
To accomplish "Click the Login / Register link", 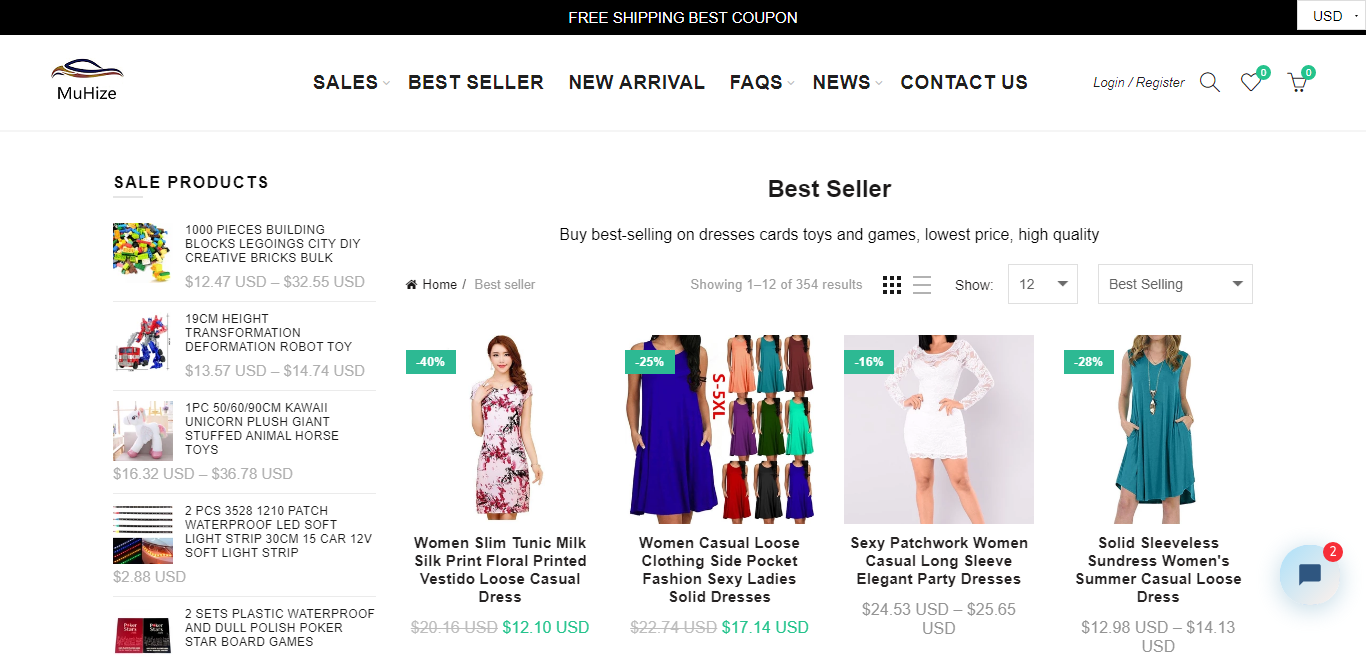I will [1139, 82].
